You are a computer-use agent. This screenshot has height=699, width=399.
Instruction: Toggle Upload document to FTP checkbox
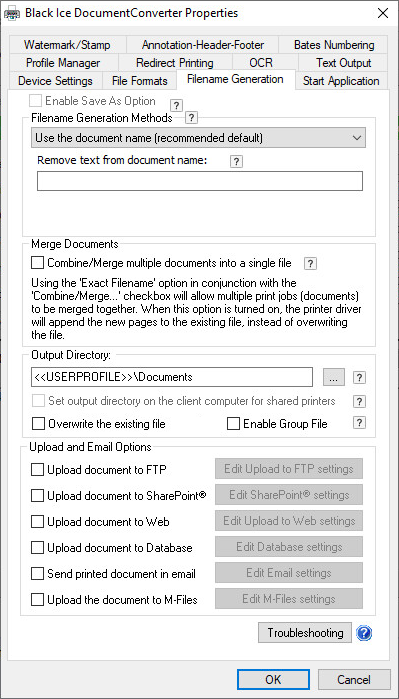(38, 469)
